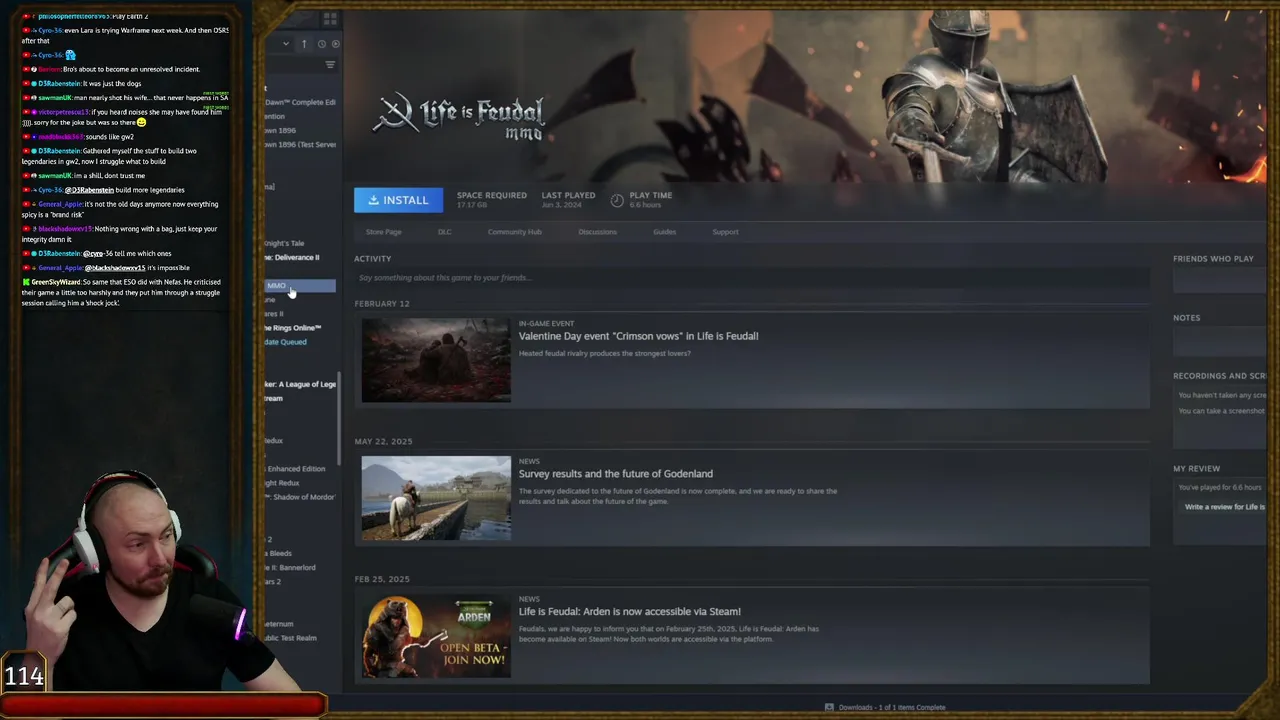Screen dimensions: 1280x720
Task: Click the sort ascending arrow icon in library sidebar
Action: point(304,44)
